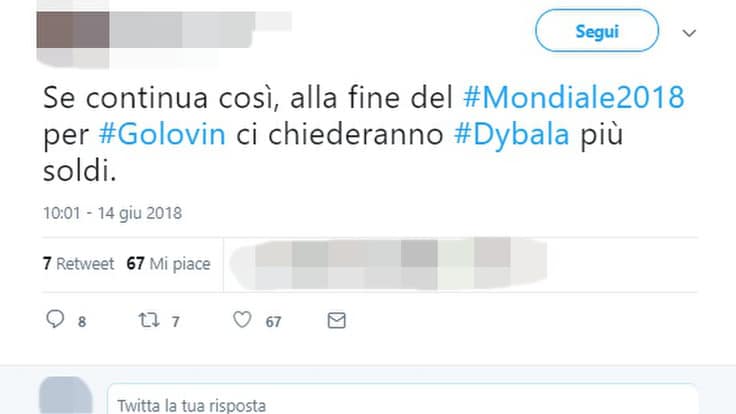
Task: Click your avatar beside the reply box
Action: point(66,395)
